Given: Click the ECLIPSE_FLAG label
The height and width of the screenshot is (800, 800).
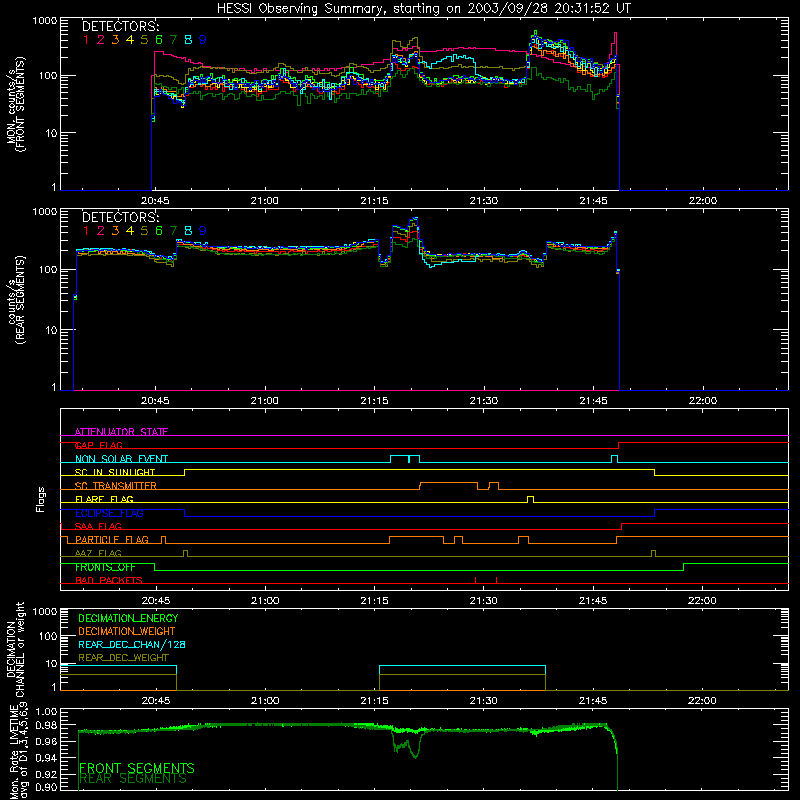Looking at the screenshot, I should coord(109,513).
